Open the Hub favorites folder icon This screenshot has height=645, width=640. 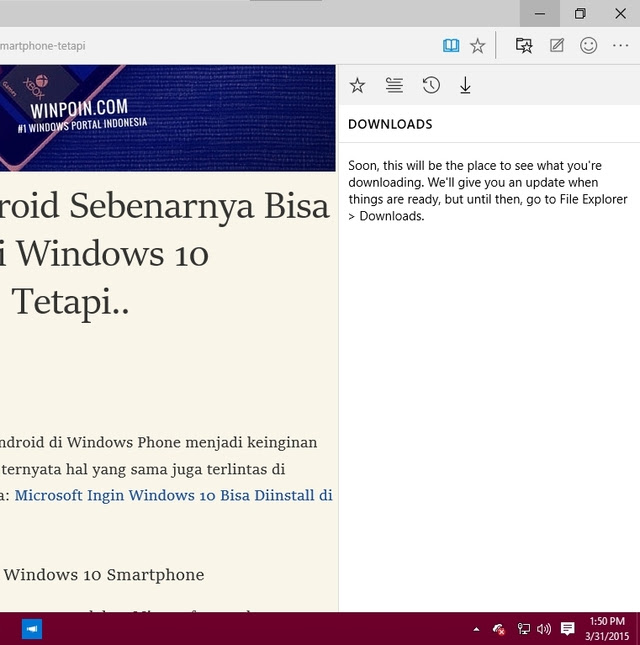pyautogui.click(x=524, y=45)
